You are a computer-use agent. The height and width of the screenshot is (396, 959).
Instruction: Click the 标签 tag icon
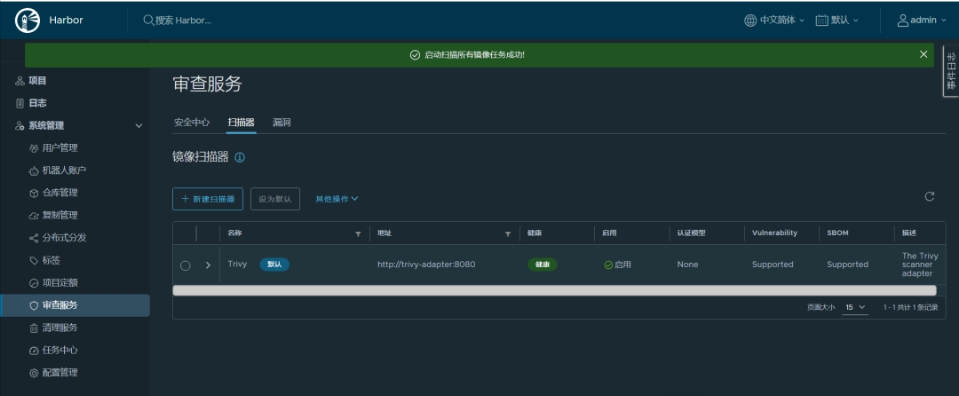point(34,260)
